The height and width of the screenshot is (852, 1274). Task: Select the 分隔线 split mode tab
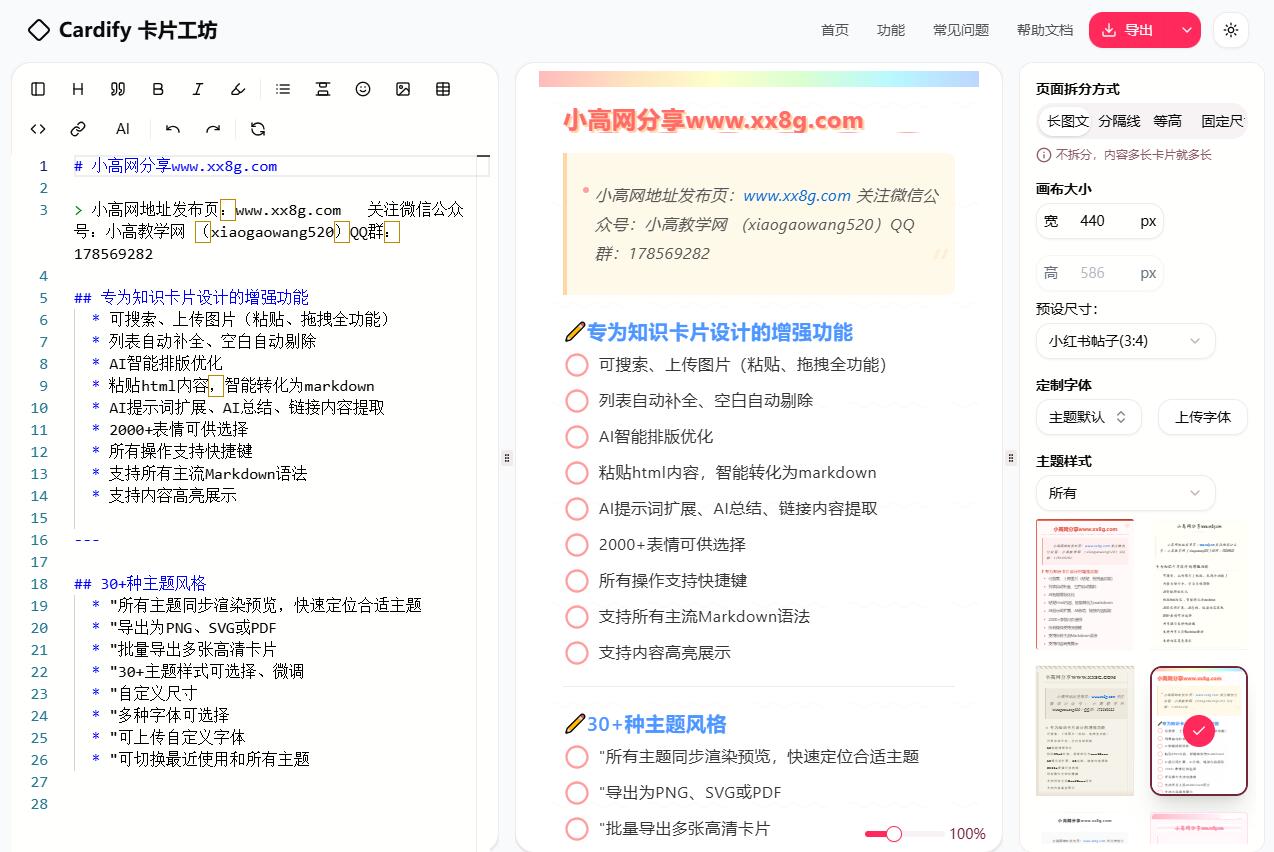click(x=1119, y=121)
